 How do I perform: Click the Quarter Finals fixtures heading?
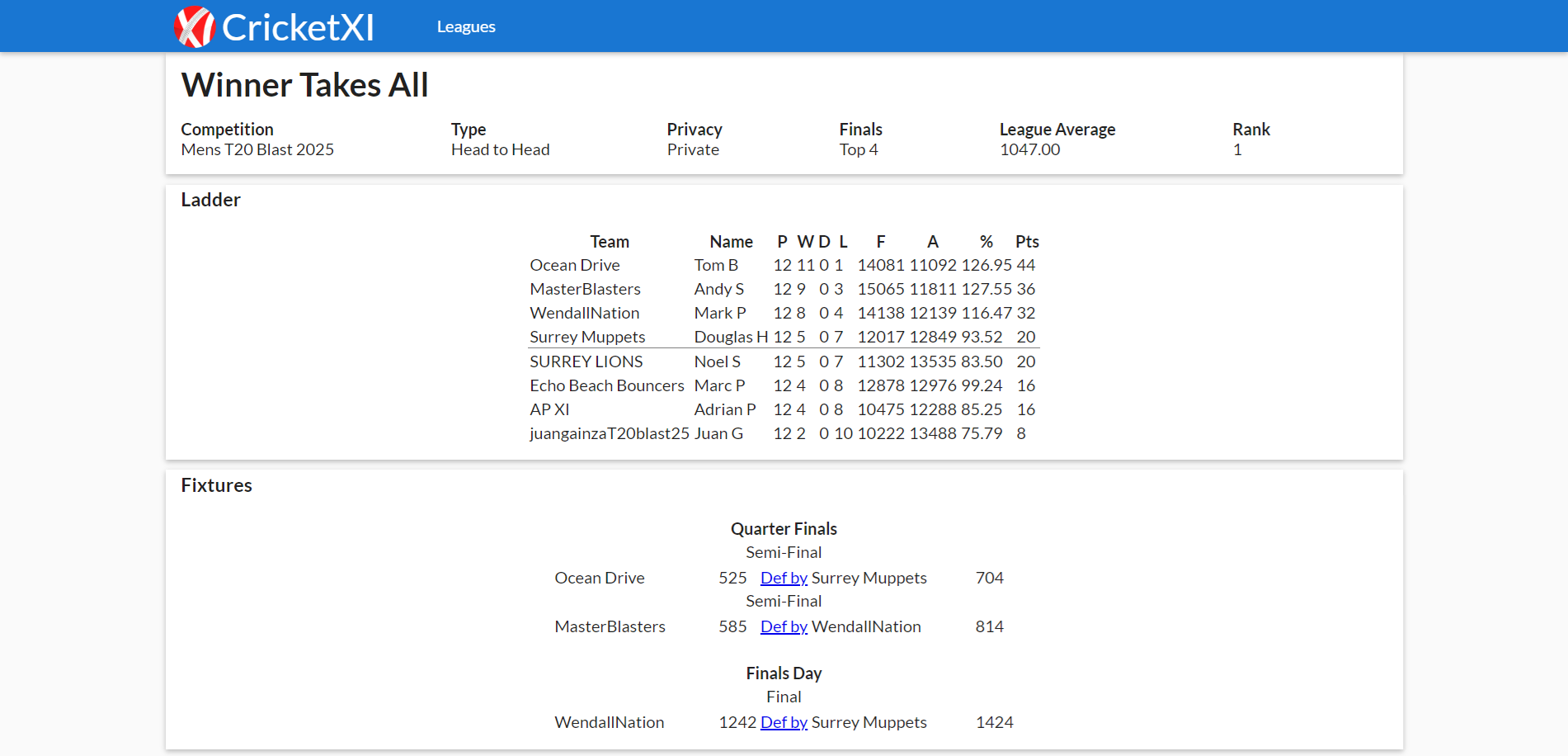784,529
